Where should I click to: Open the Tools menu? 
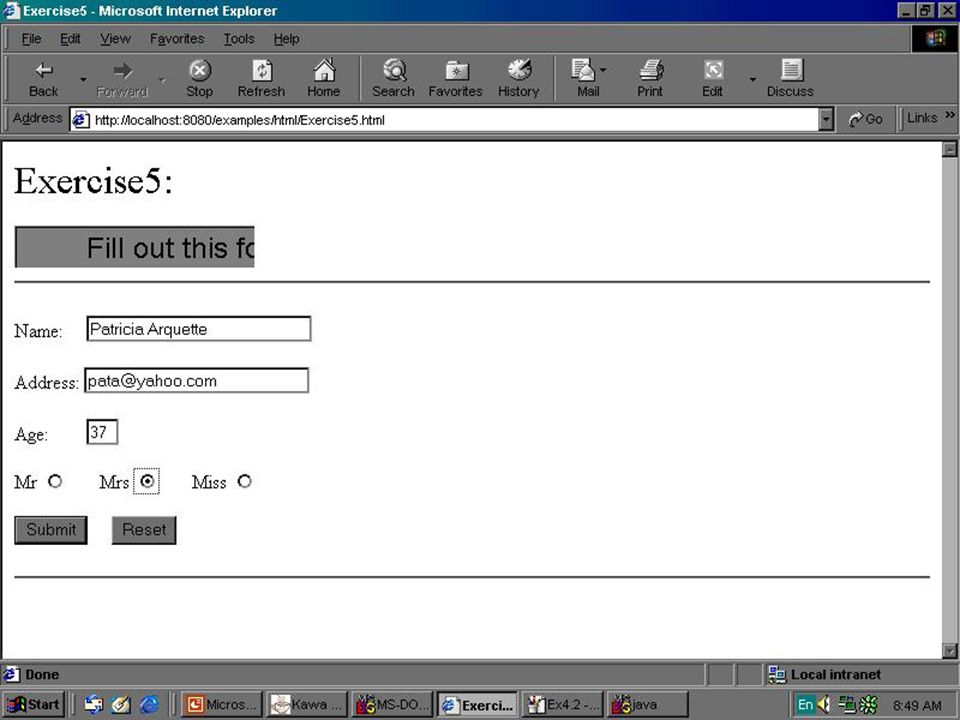(239, 39)
